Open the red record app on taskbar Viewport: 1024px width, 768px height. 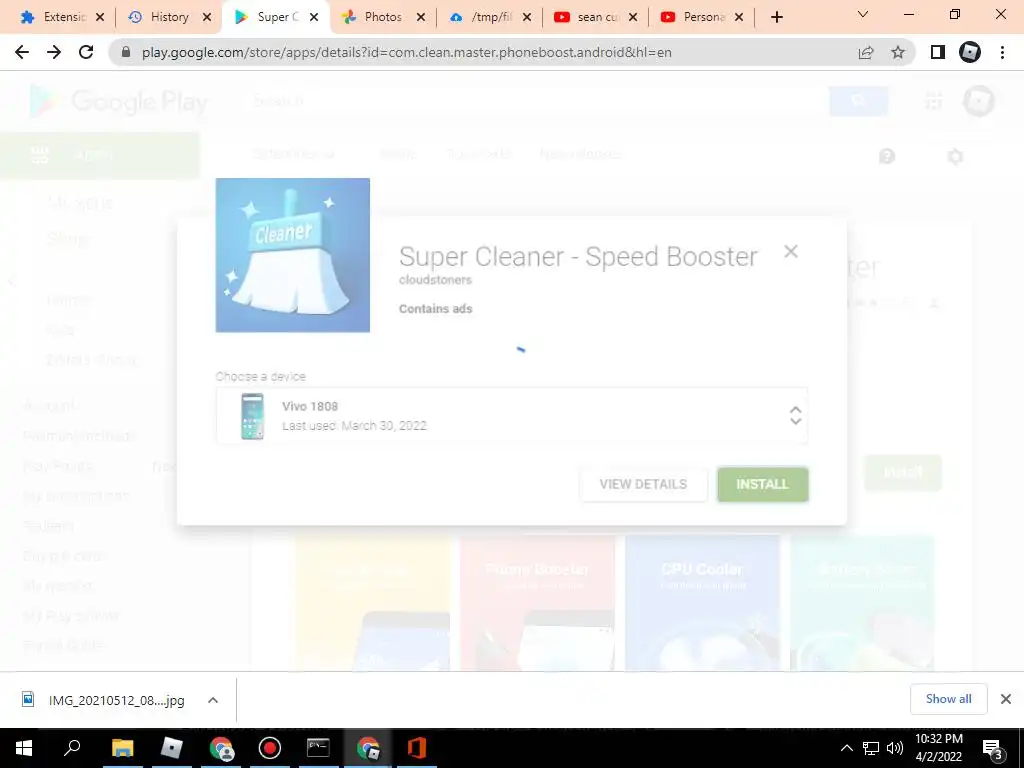[269, 748]
